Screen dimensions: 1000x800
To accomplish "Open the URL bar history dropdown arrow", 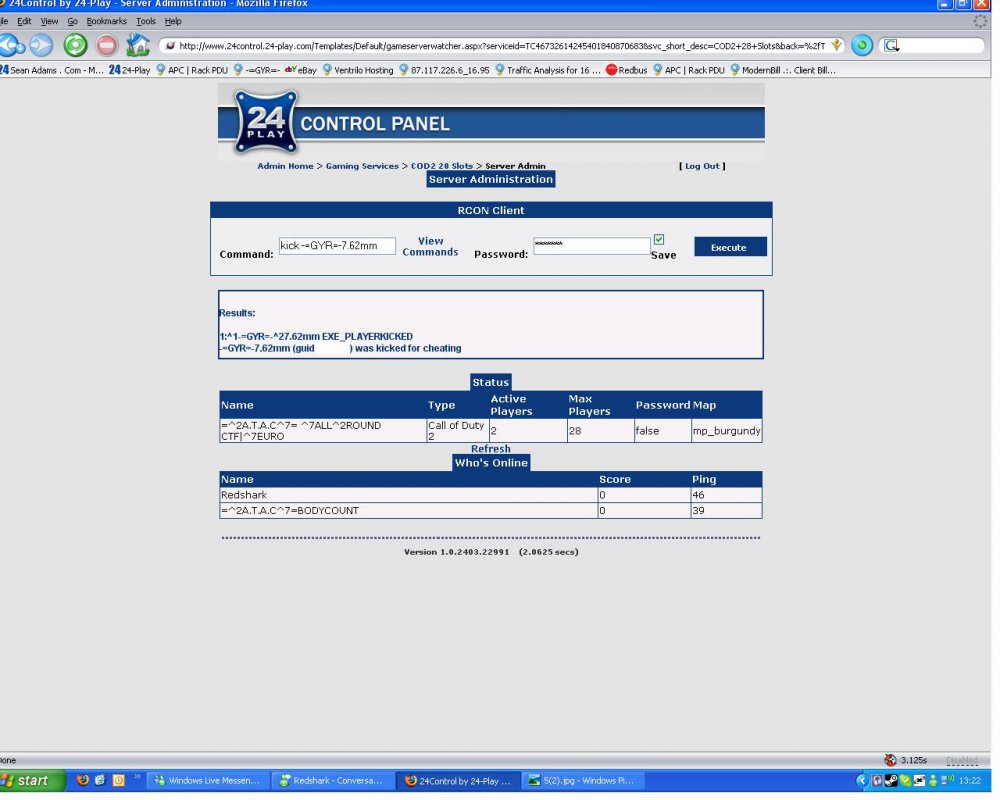I will (x=836, y=45).
